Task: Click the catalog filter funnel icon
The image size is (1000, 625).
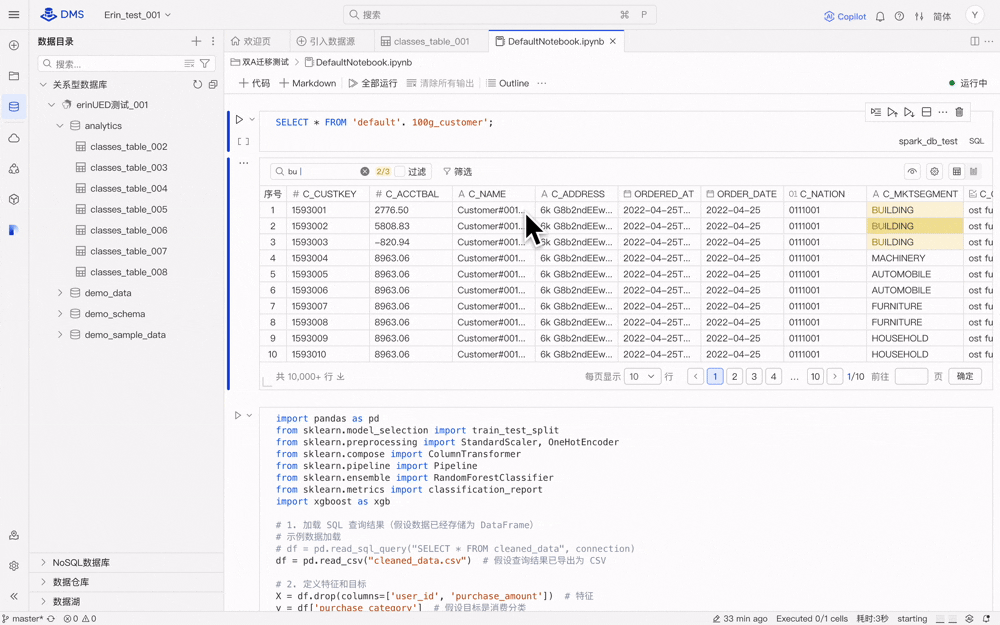Action: (205, 64)
